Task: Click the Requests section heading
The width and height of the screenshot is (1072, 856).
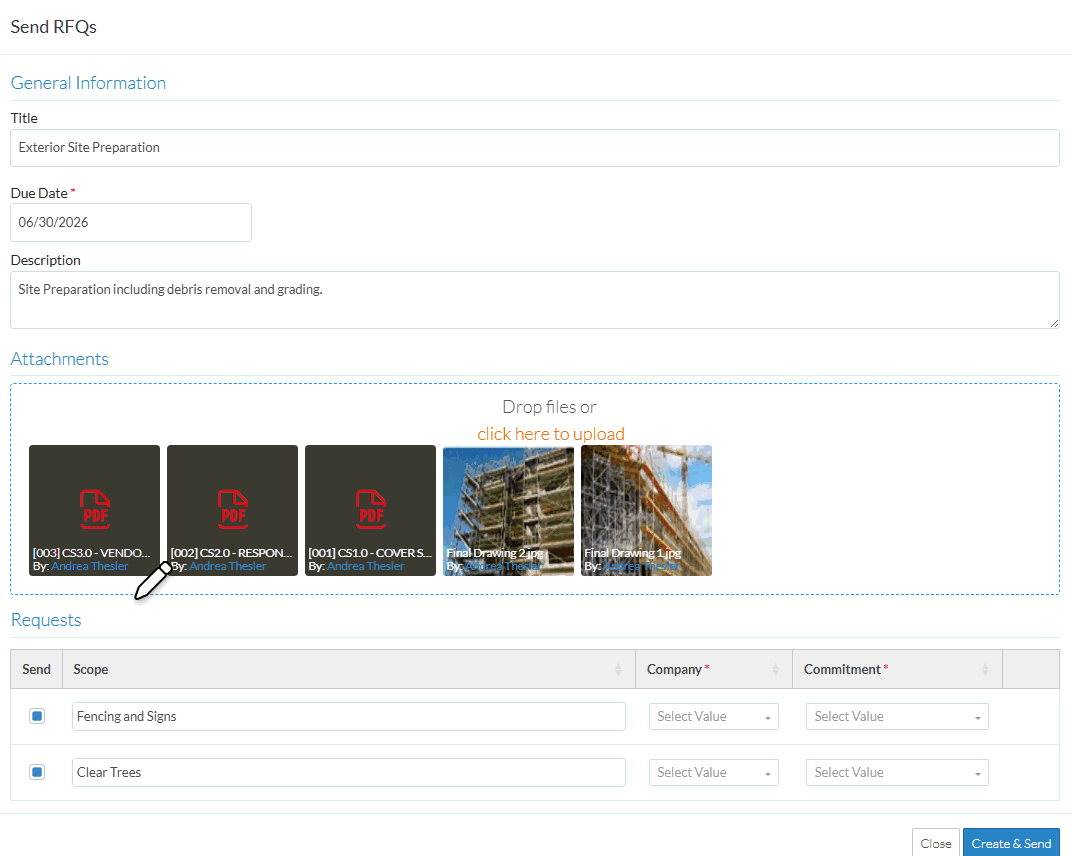Action: (x=46, y=620)
